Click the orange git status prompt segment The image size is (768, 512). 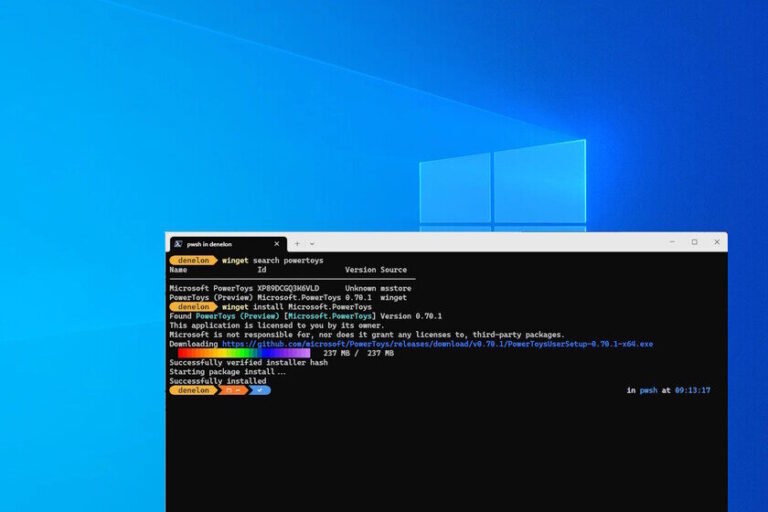pyautogui.click(x=234, y=390)
